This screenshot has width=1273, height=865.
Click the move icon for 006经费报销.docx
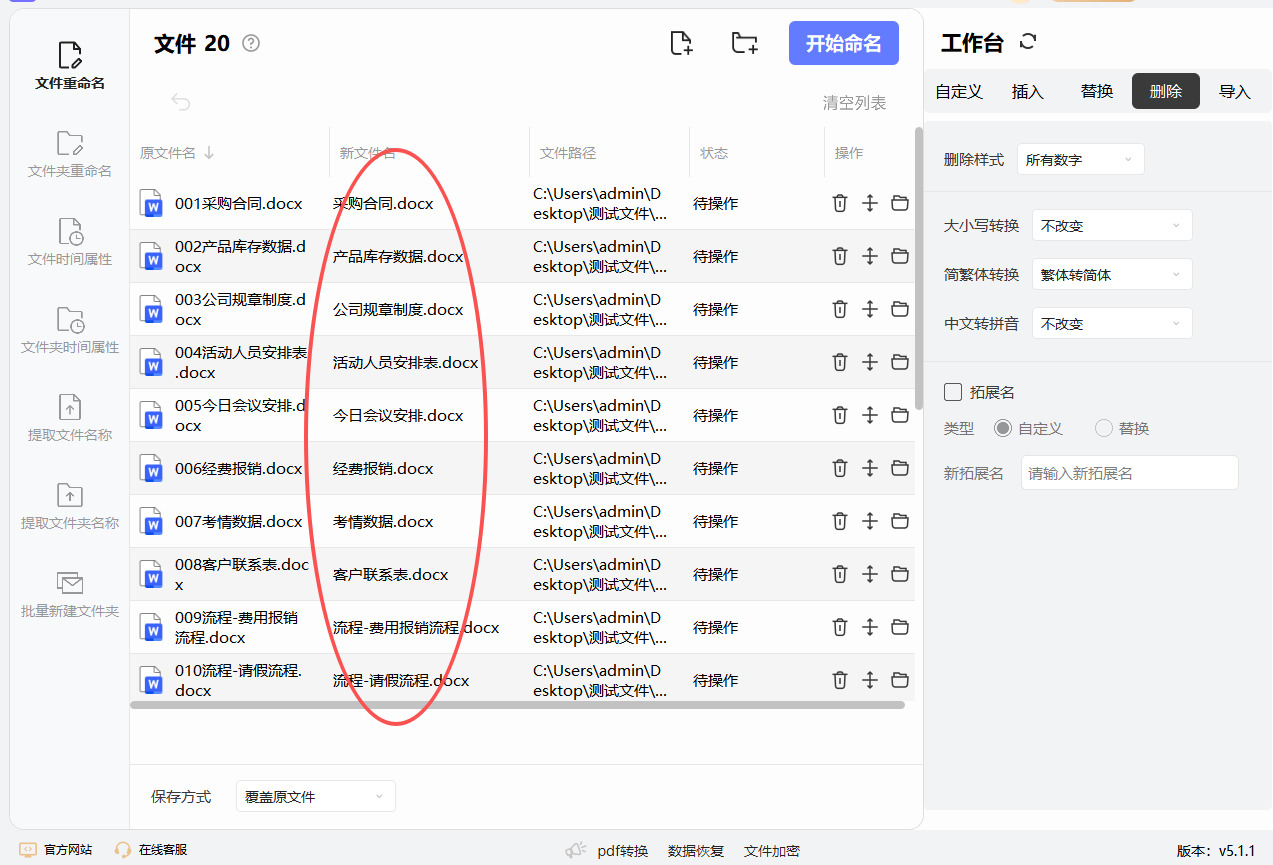(870, 468)
